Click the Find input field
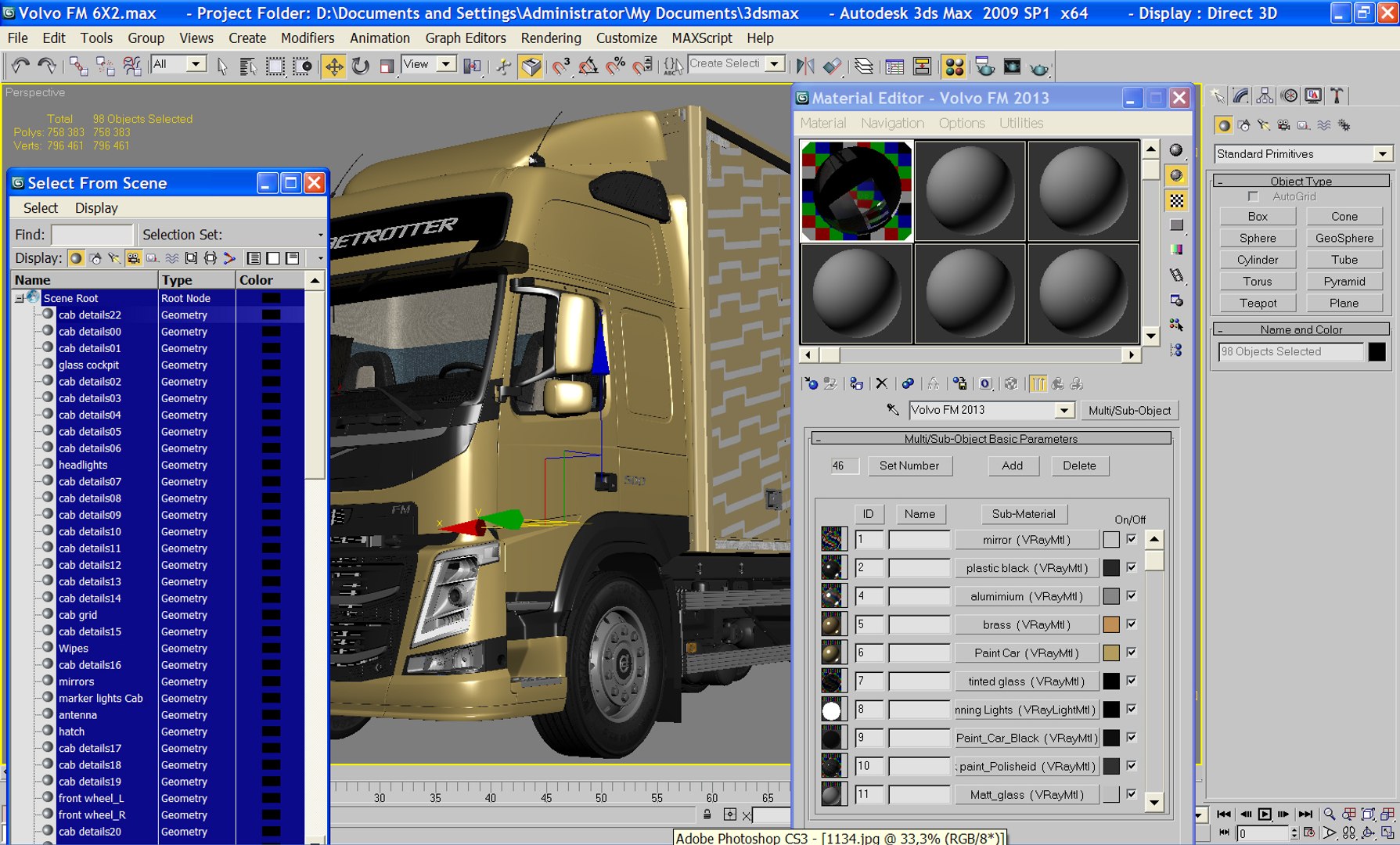1400x845 pixels. [x=92, y=235]
